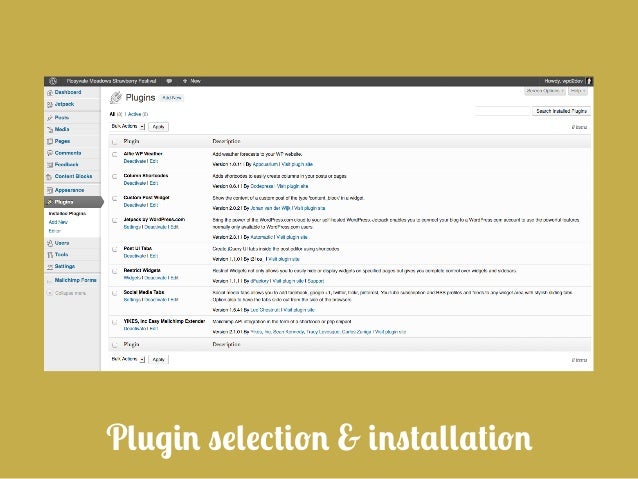Viewport: 638px width, 479px height.
Task: Click the Settings link under Social Media Tabs
Action: point(132,300)
